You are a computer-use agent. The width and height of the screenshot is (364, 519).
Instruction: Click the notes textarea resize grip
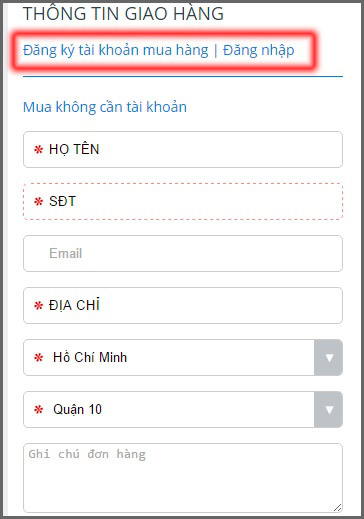click(x=338, y=507)
